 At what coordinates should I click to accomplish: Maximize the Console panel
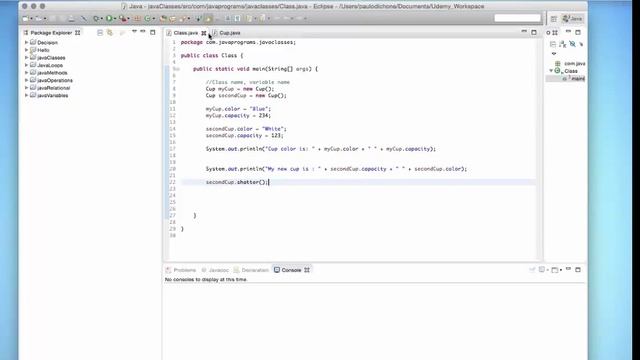pos(578,269)
